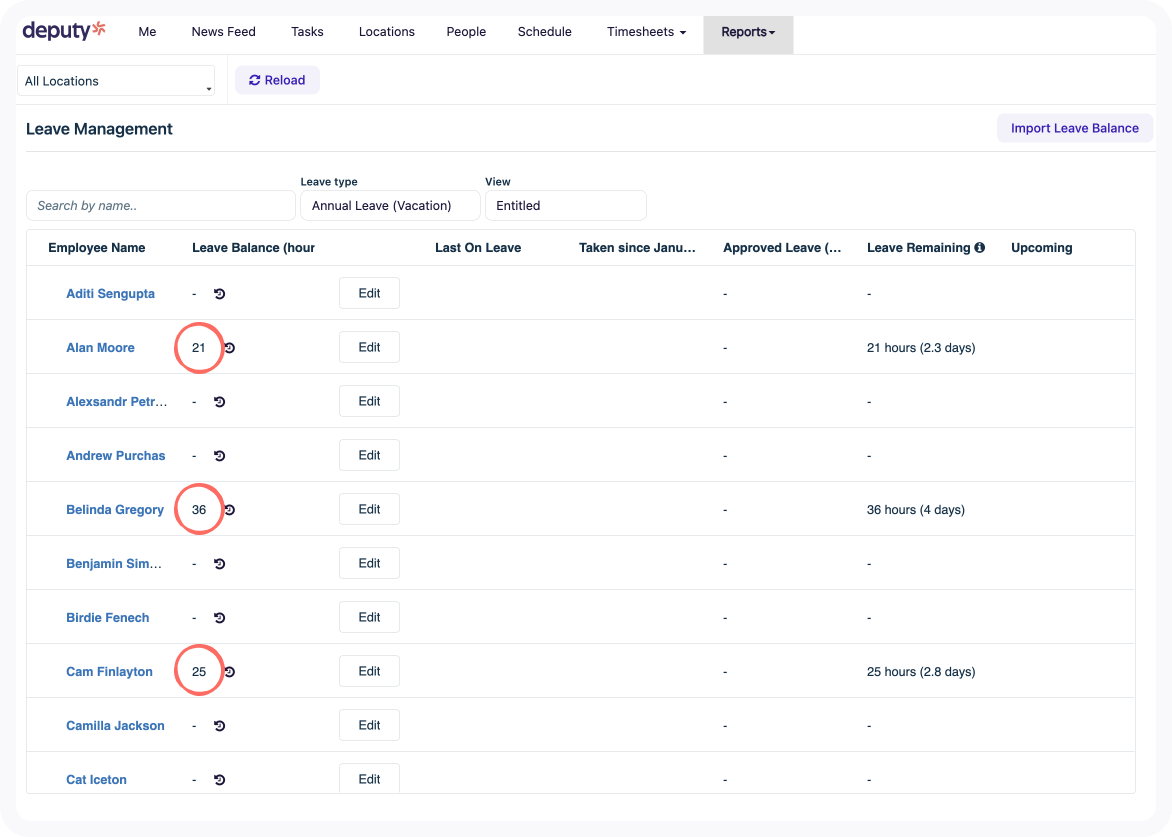Expand the Timesheets menu
This screenshot has width=1172, height=837.
pos(646,31)
